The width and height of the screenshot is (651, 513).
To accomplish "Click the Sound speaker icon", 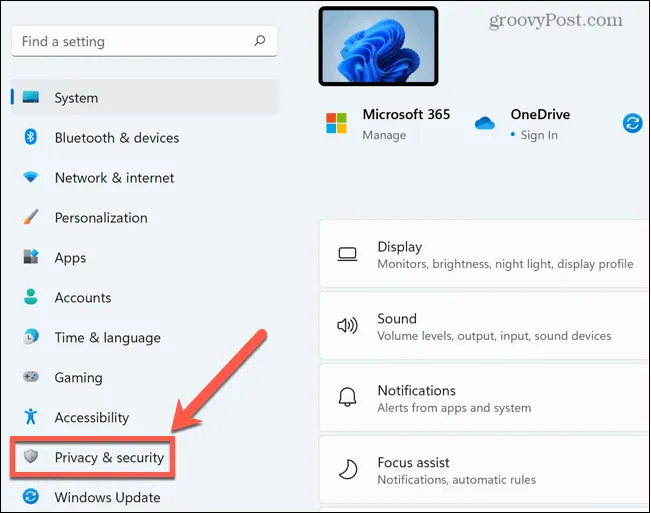I will [x=347, y=326].
